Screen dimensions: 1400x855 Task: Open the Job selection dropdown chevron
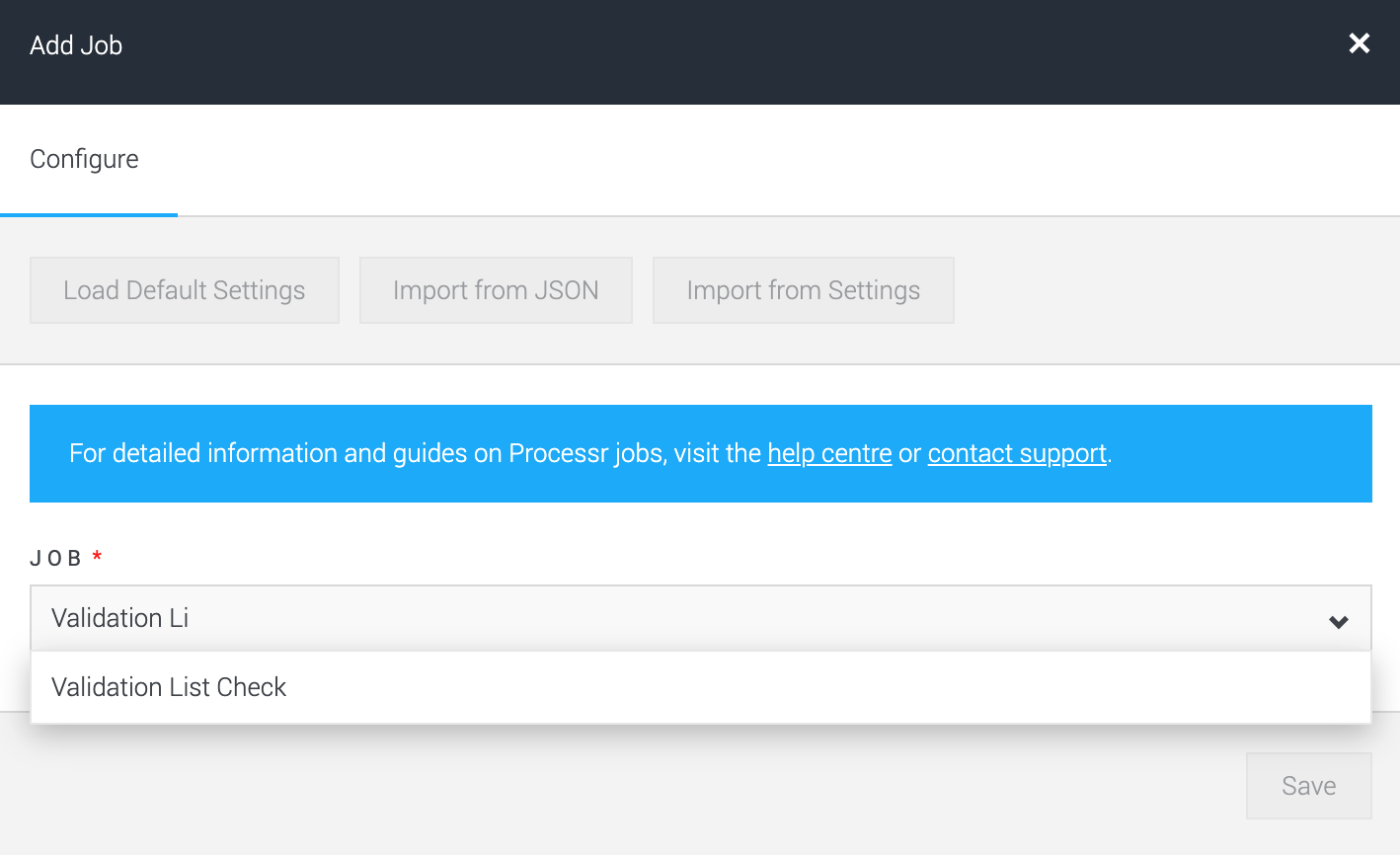pos(1338,622)
